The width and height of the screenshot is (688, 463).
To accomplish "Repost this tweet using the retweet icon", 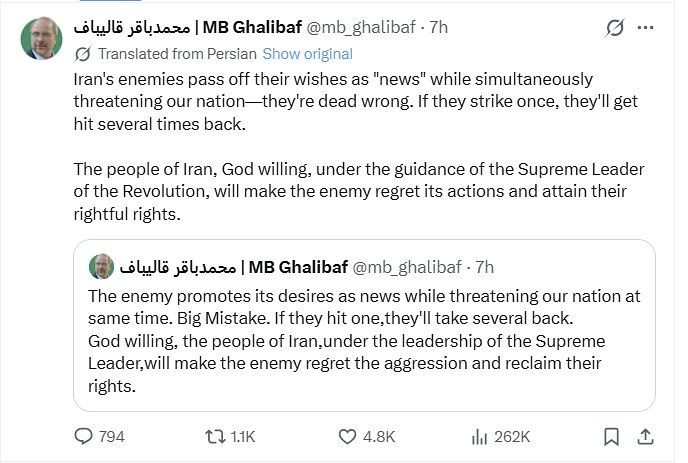I will pyautogui.click(x=214, y=436).
